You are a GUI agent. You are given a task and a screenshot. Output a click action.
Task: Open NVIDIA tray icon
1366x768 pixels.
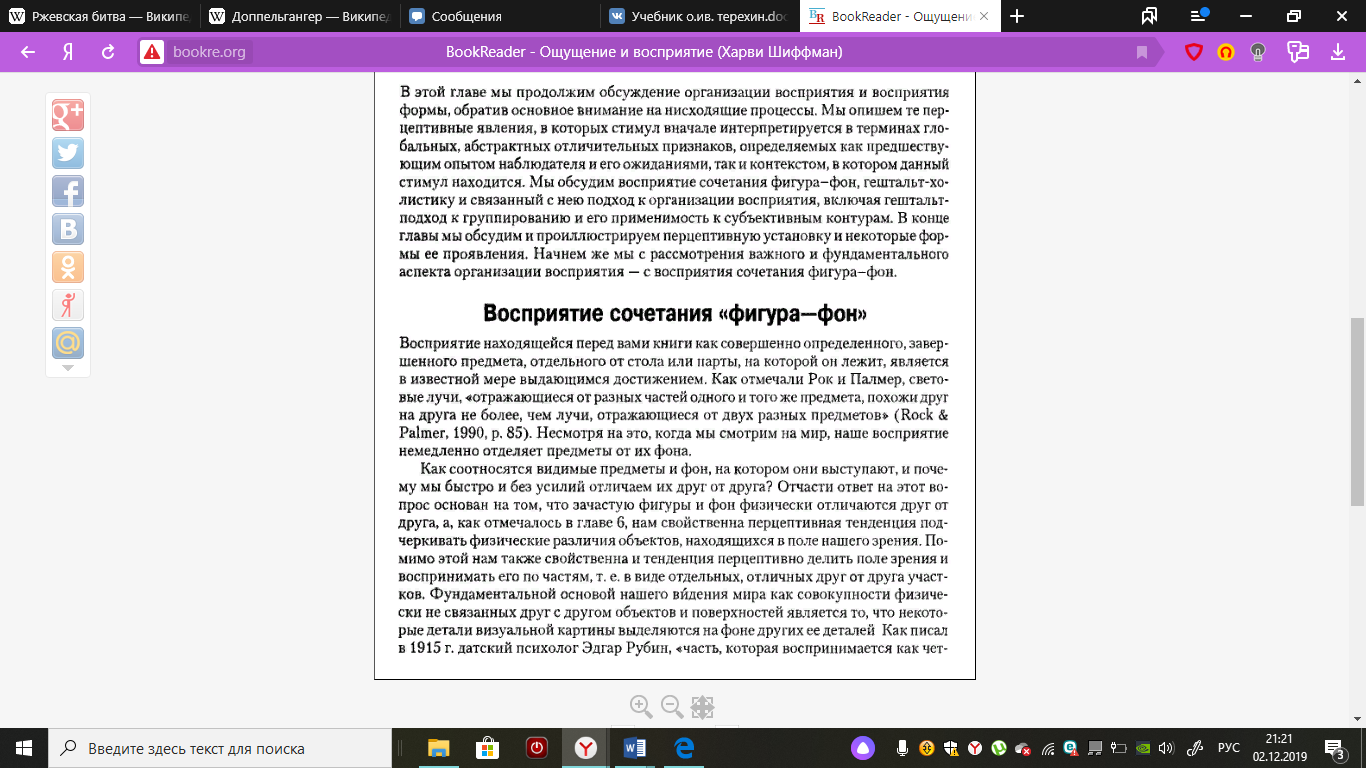pos(1142,748)
